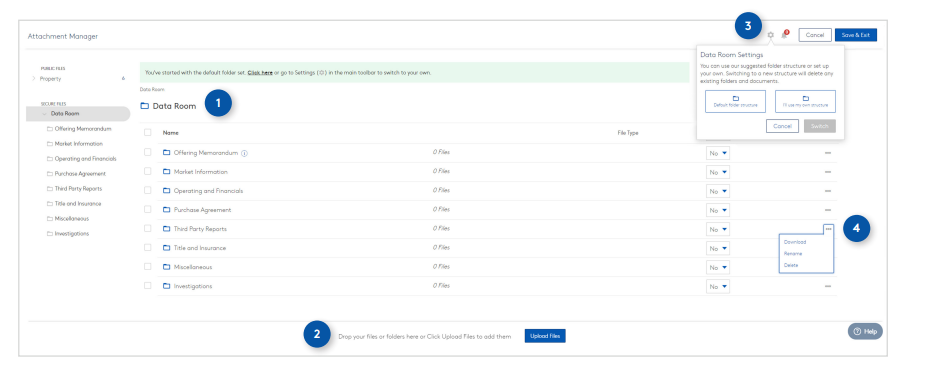
Task: Click folder icon of Third Party Reports row
Action: (167, 228)
